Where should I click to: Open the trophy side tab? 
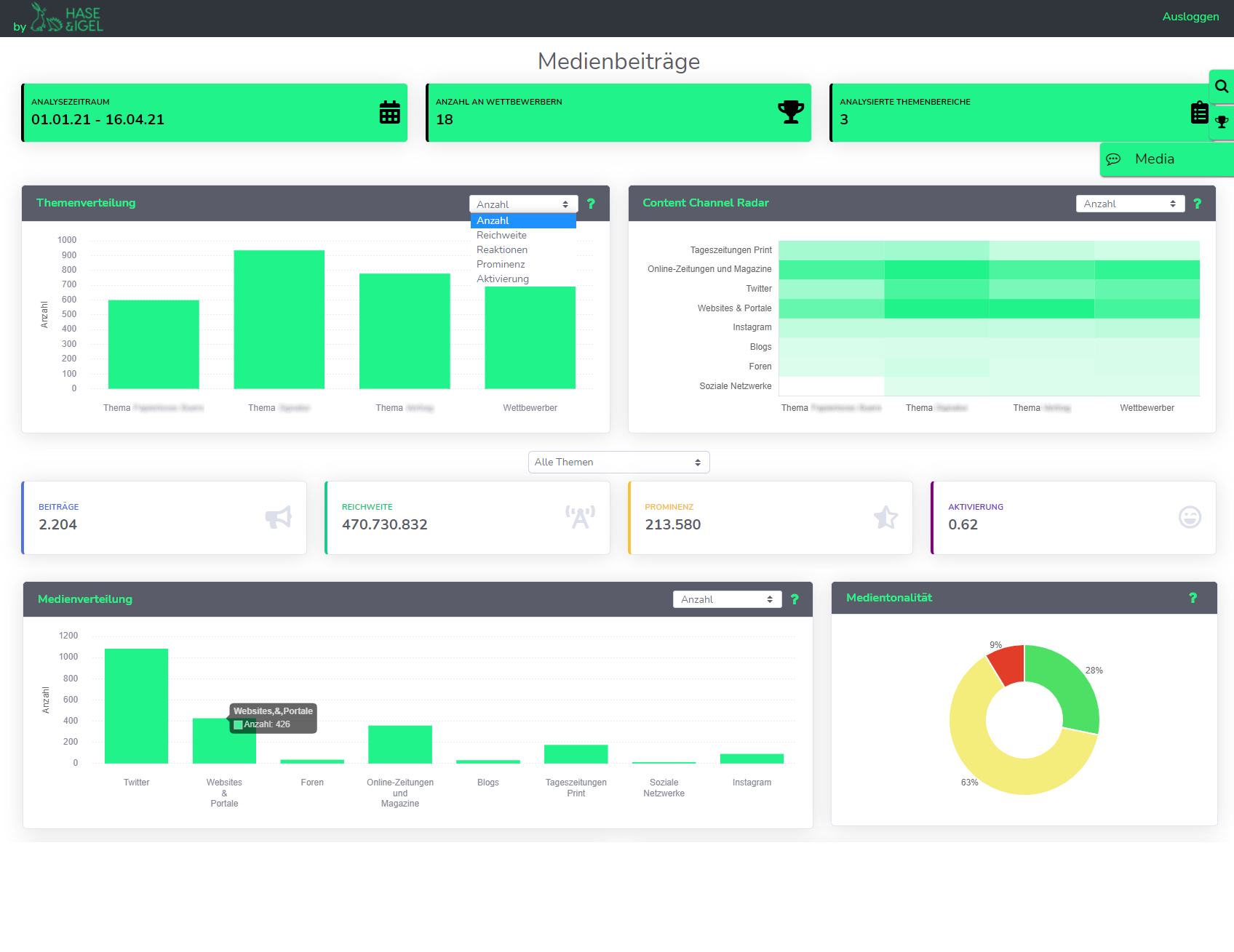point(1222,122)
